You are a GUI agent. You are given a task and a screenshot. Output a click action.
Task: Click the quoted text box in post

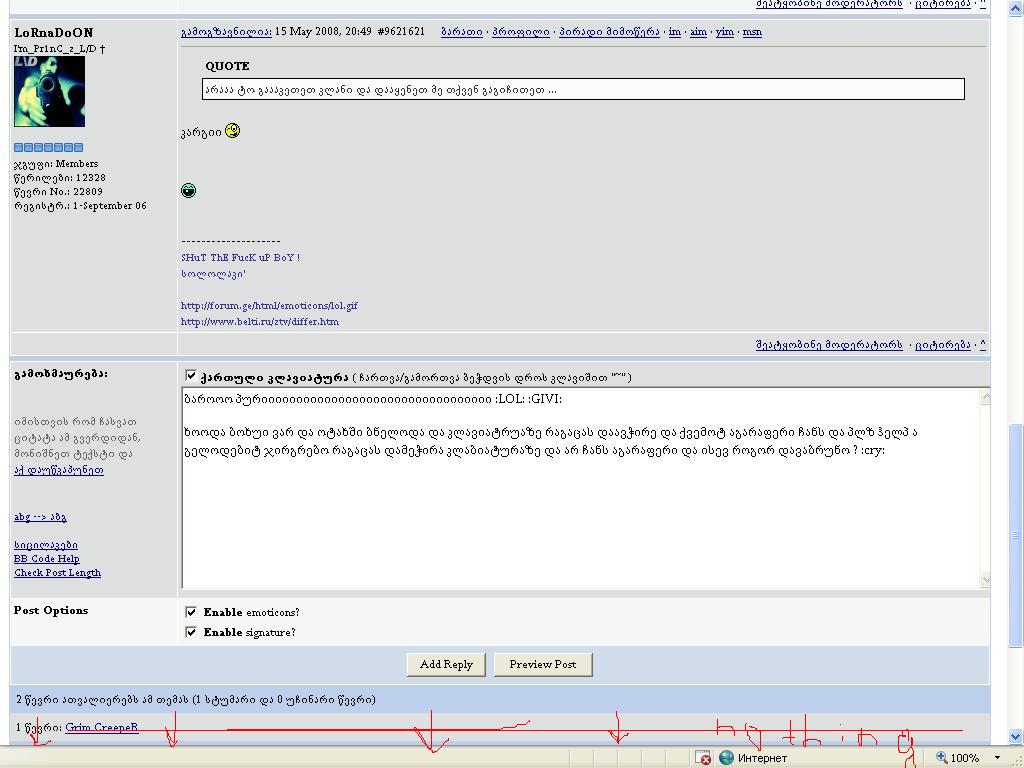click(583, 89)
